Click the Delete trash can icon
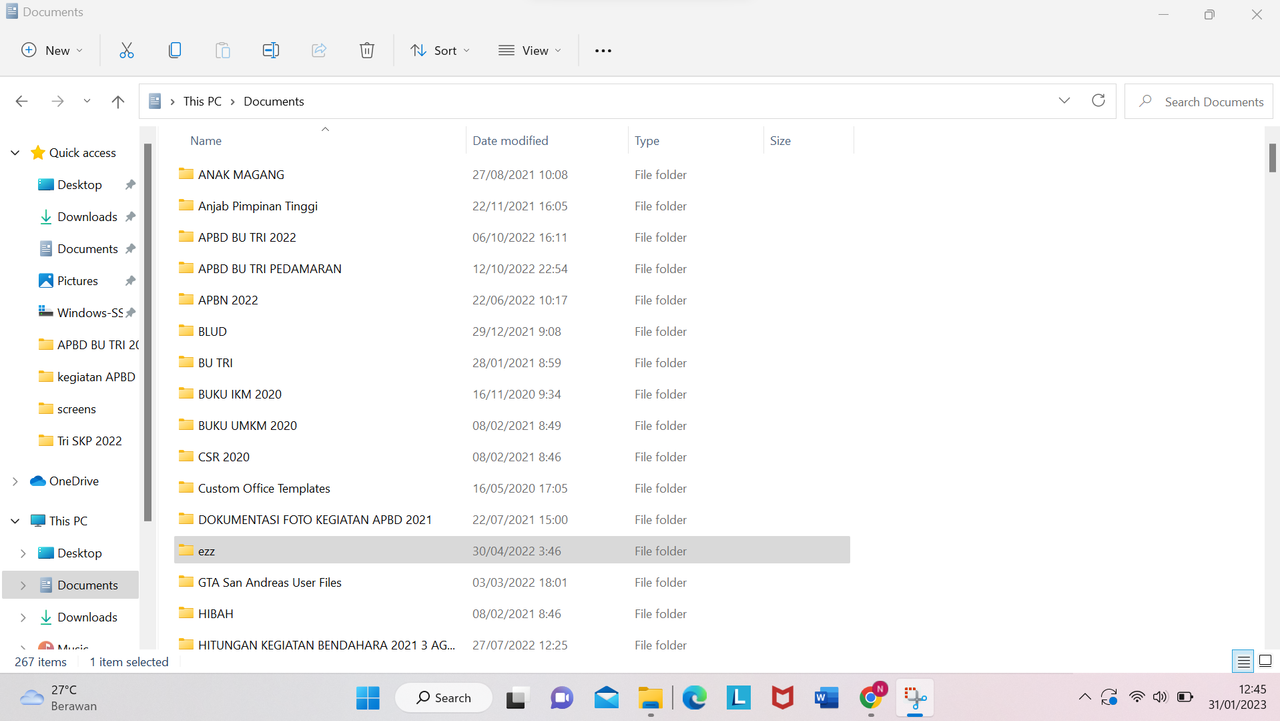 367,50
